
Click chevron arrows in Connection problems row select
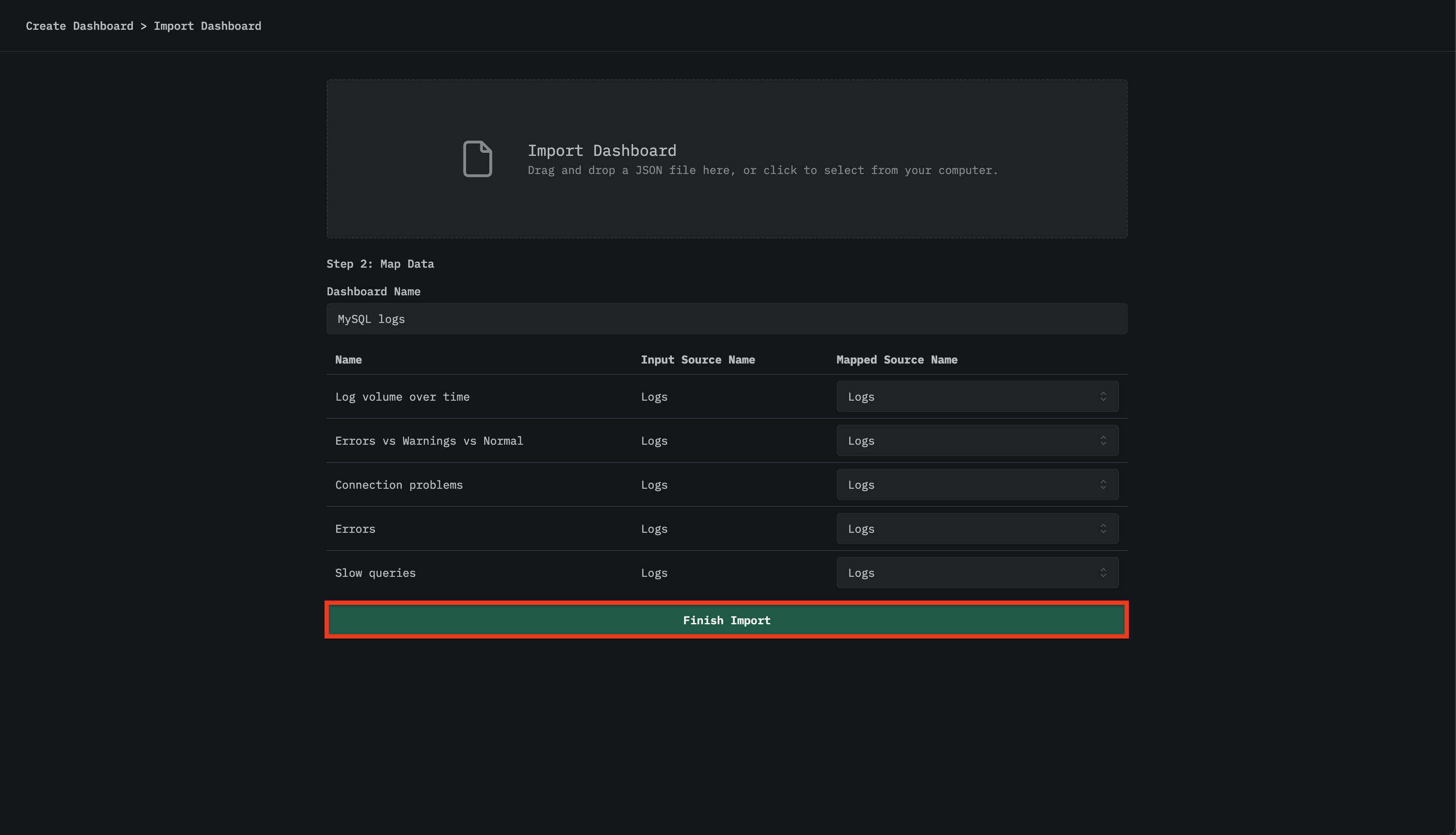click(x=1103, y=484)
